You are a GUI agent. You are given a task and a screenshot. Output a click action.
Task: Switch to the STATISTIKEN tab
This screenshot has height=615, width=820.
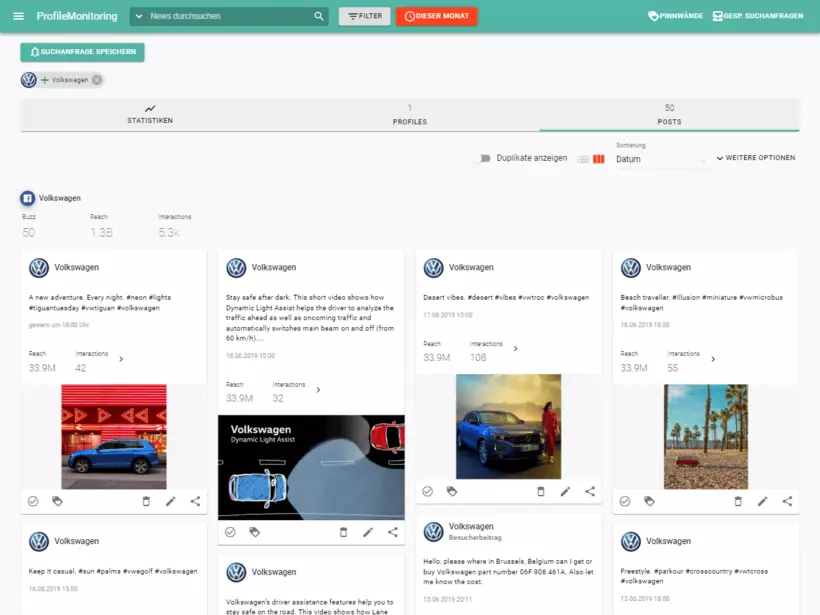pyautogui.click(x=150, y=115)
